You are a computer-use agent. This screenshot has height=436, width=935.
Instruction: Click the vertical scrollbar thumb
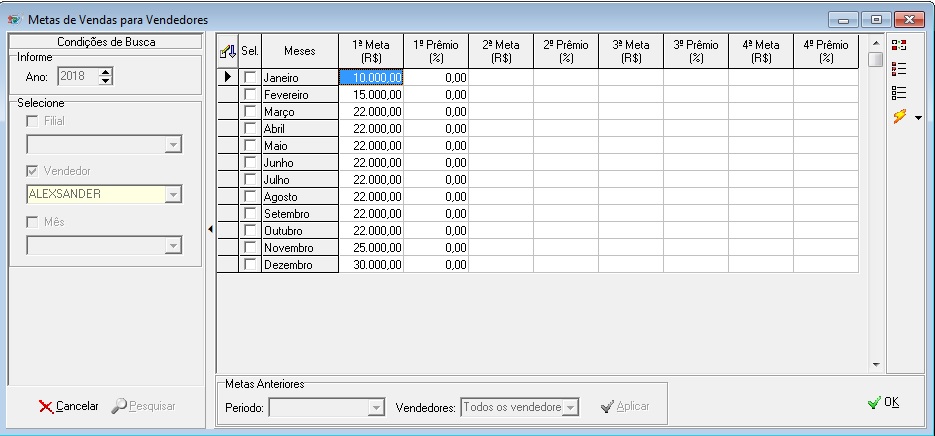(x=875, y=60)
